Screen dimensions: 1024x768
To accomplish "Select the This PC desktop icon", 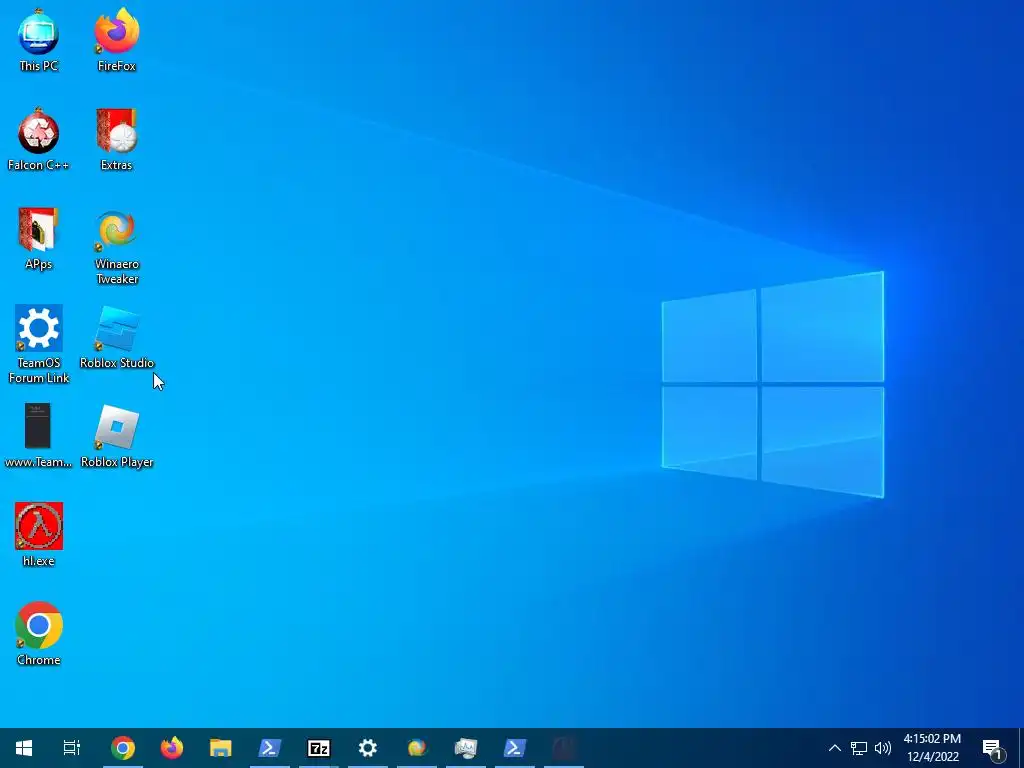I will click(39, 40).
